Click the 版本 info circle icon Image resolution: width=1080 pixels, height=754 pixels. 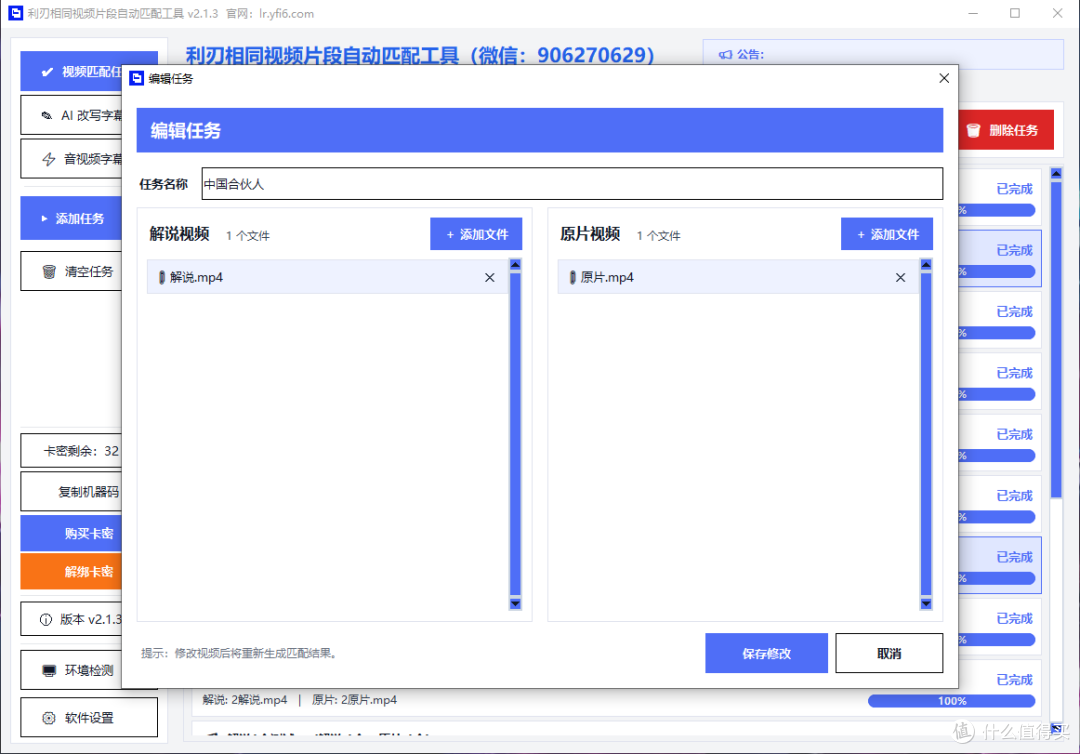click(46, 620)
